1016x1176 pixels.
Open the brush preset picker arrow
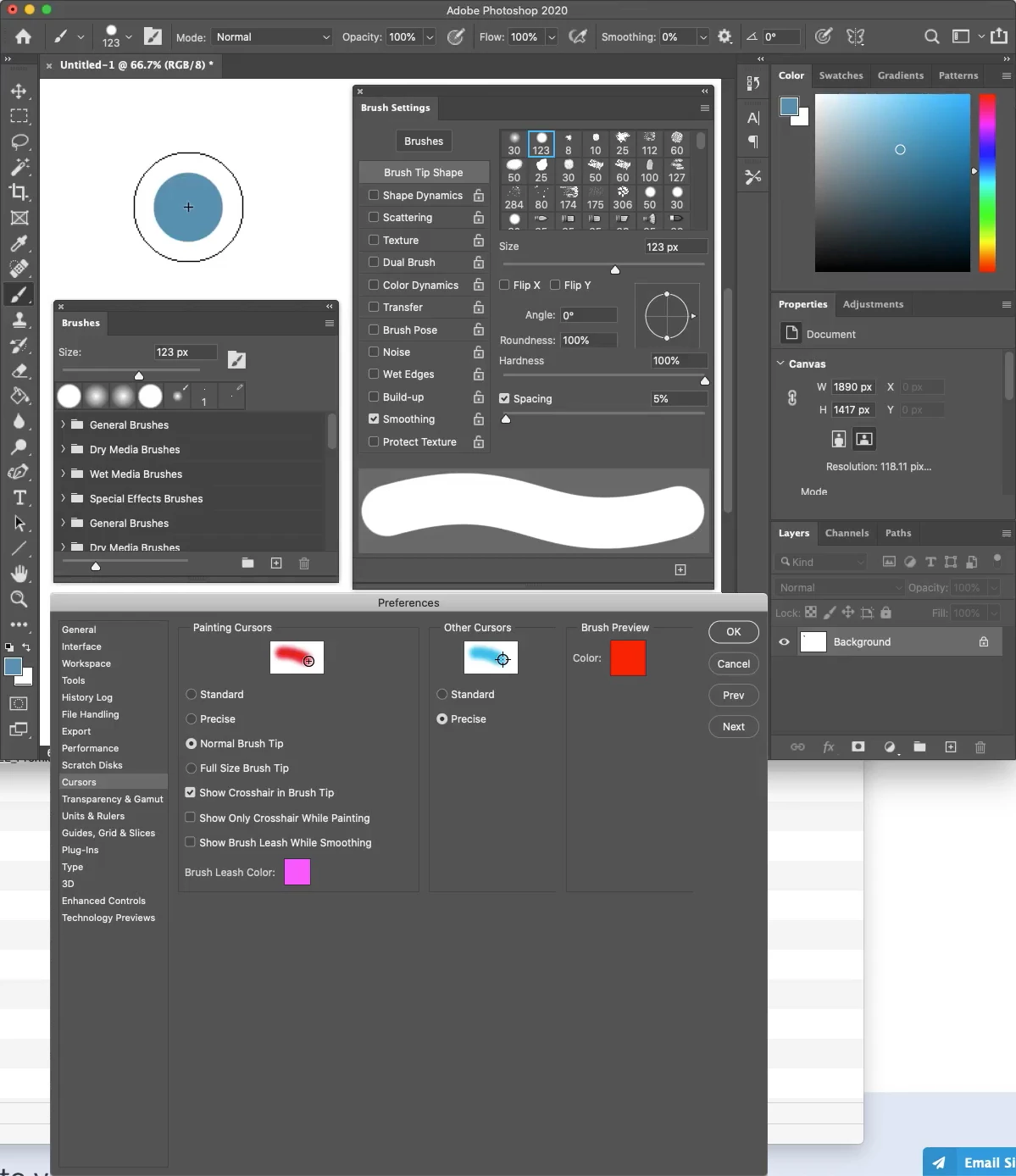click(129, 36)
